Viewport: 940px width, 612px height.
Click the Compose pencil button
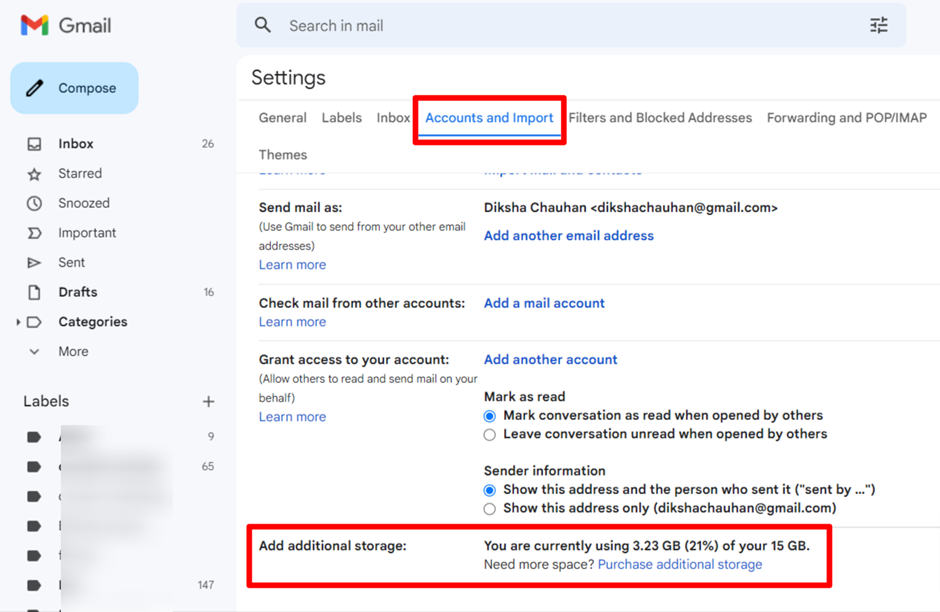(74, 88)
